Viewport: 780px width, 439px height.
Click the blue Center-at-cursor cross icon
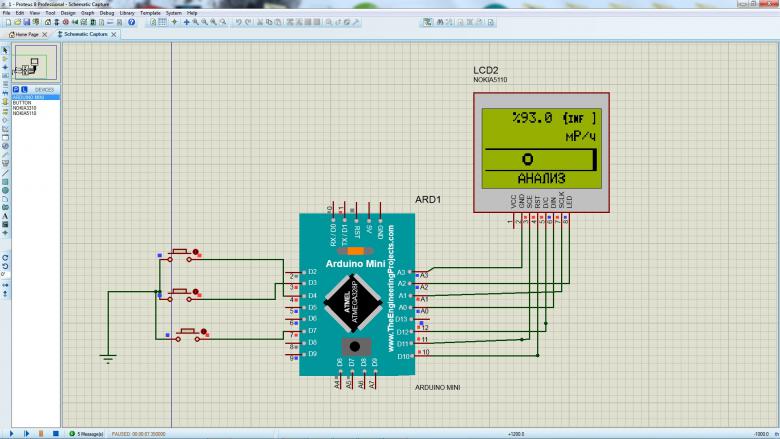pos(187,22)
